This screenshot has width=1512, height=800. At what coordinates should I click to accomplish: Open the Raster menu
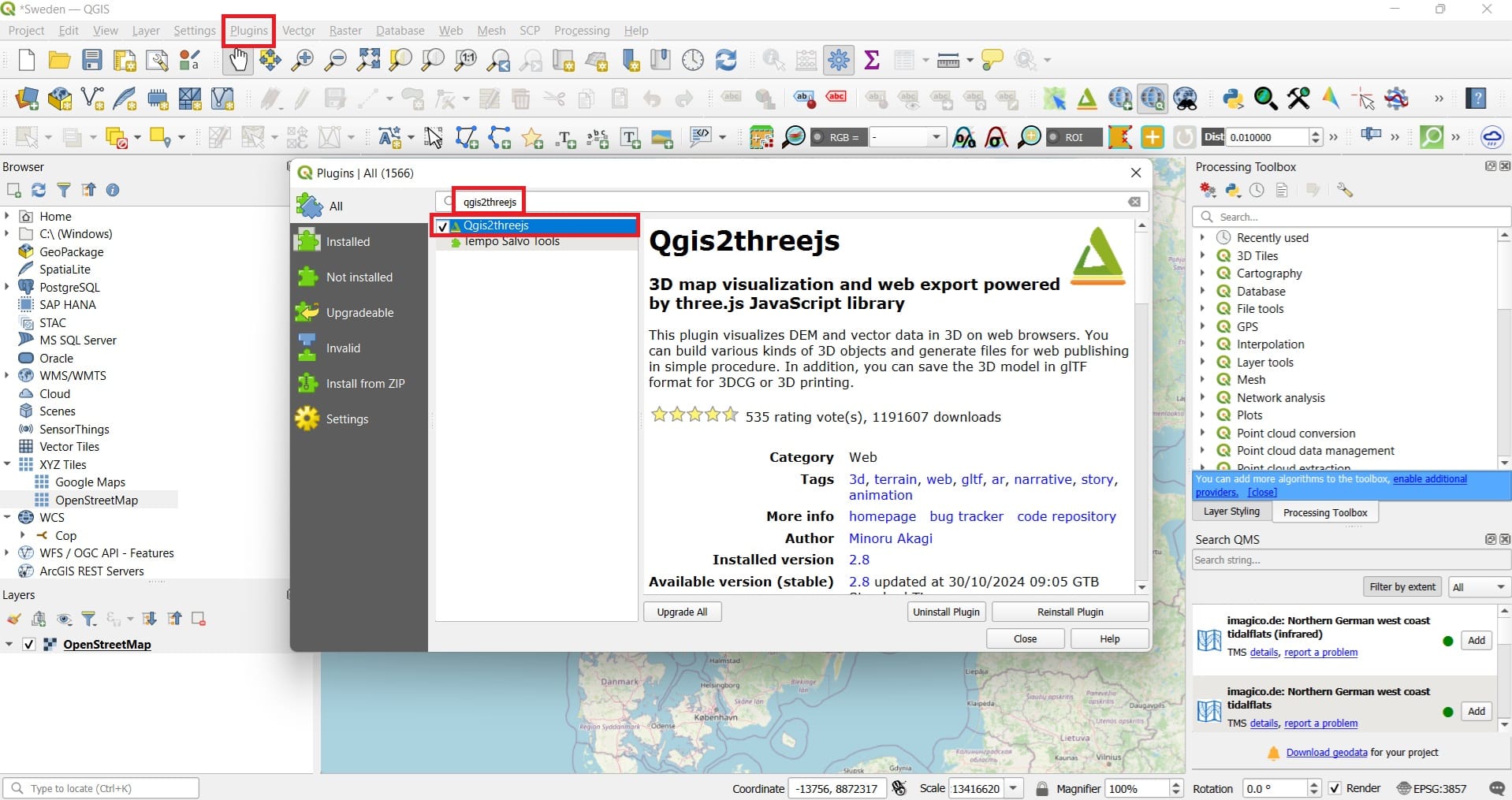coord(345,31)
